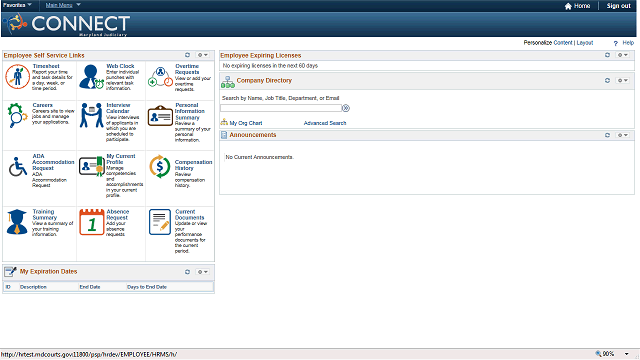The image size is (640, 360).
Task: Open the browser zoom level dropdown
Action: click(627, 354)
